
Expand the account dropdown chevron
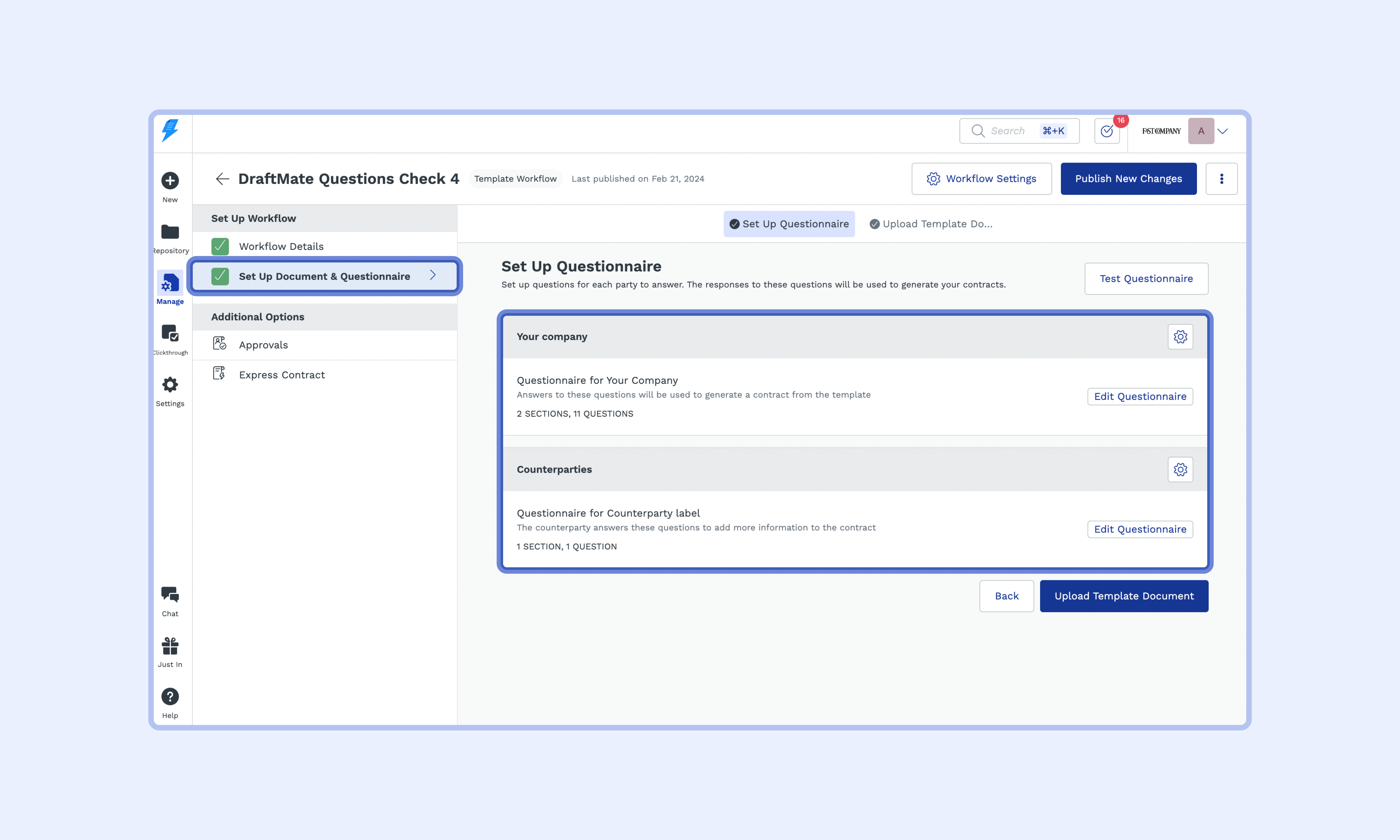[x=1223, y=131]
